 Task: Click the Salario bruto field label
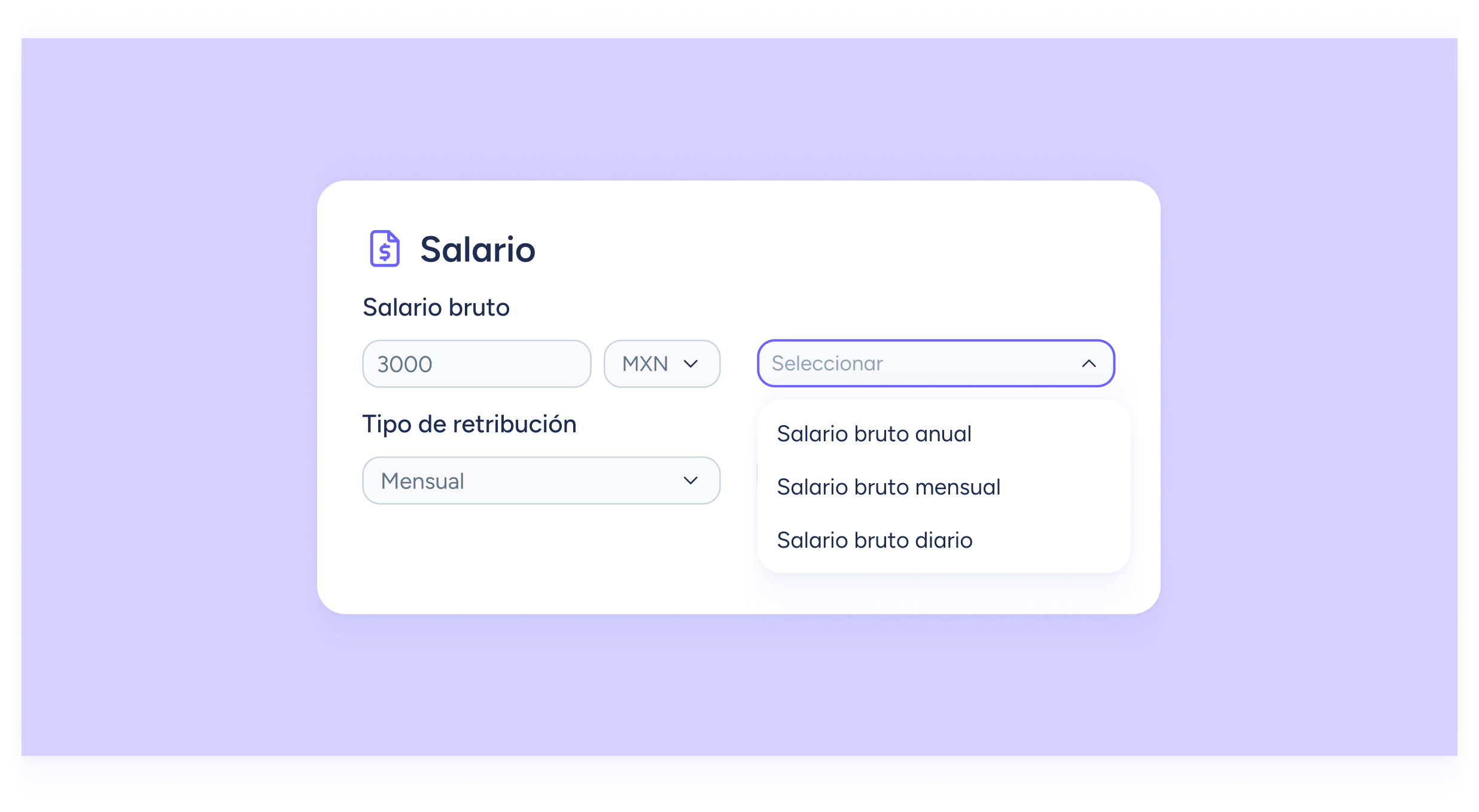[x=436, y=307]
